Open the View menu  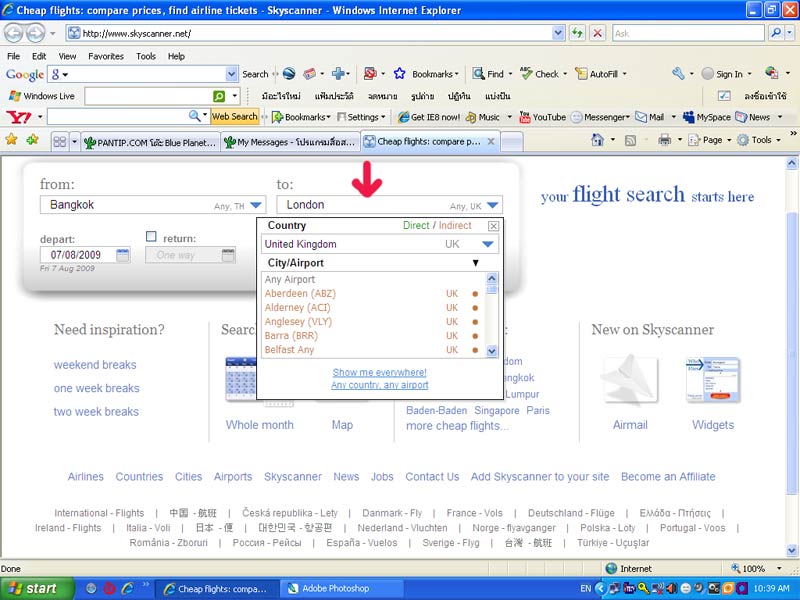click(67, 56)
